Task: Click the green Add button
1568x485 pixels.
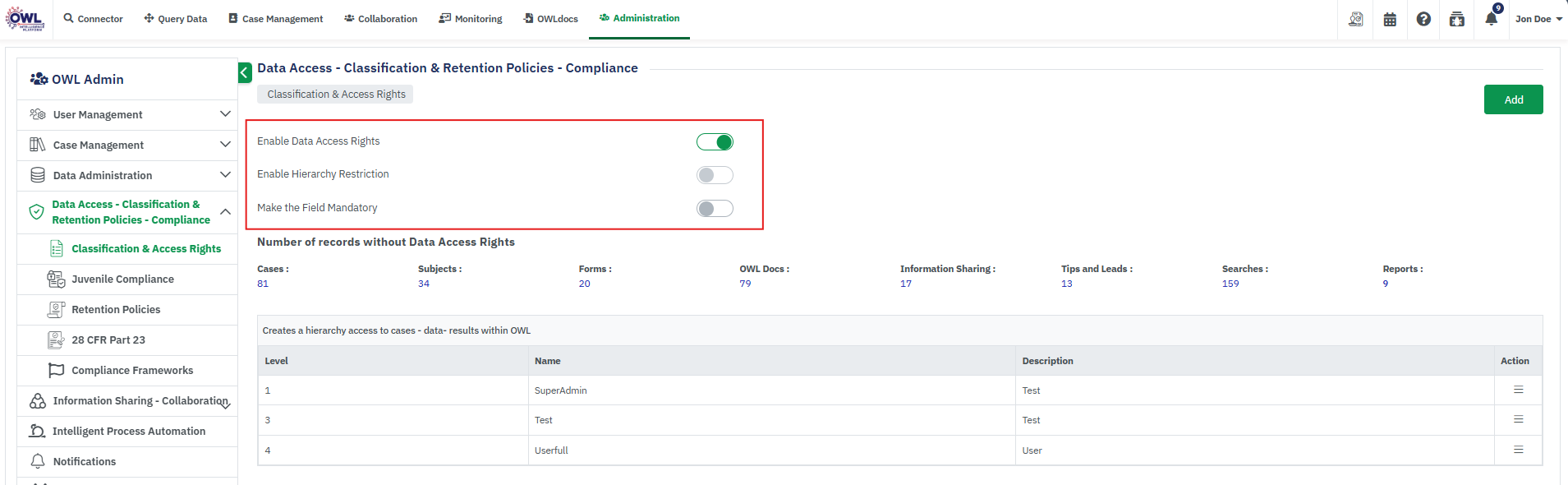Action: [x=1513, y=99]
